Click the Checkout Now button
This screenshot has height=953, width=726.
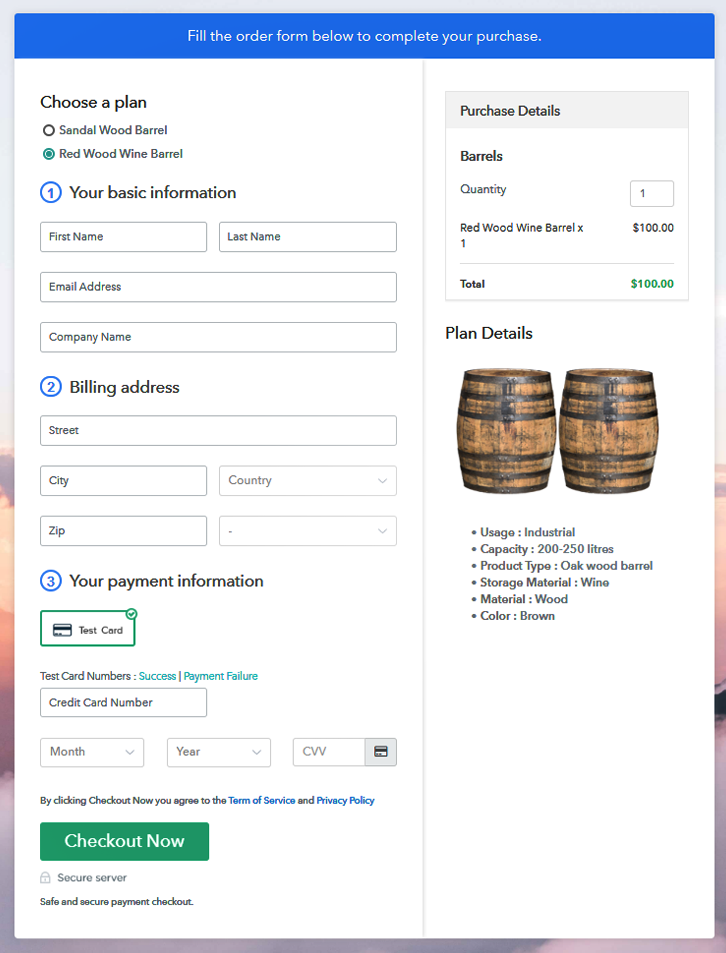pos(124,841)
